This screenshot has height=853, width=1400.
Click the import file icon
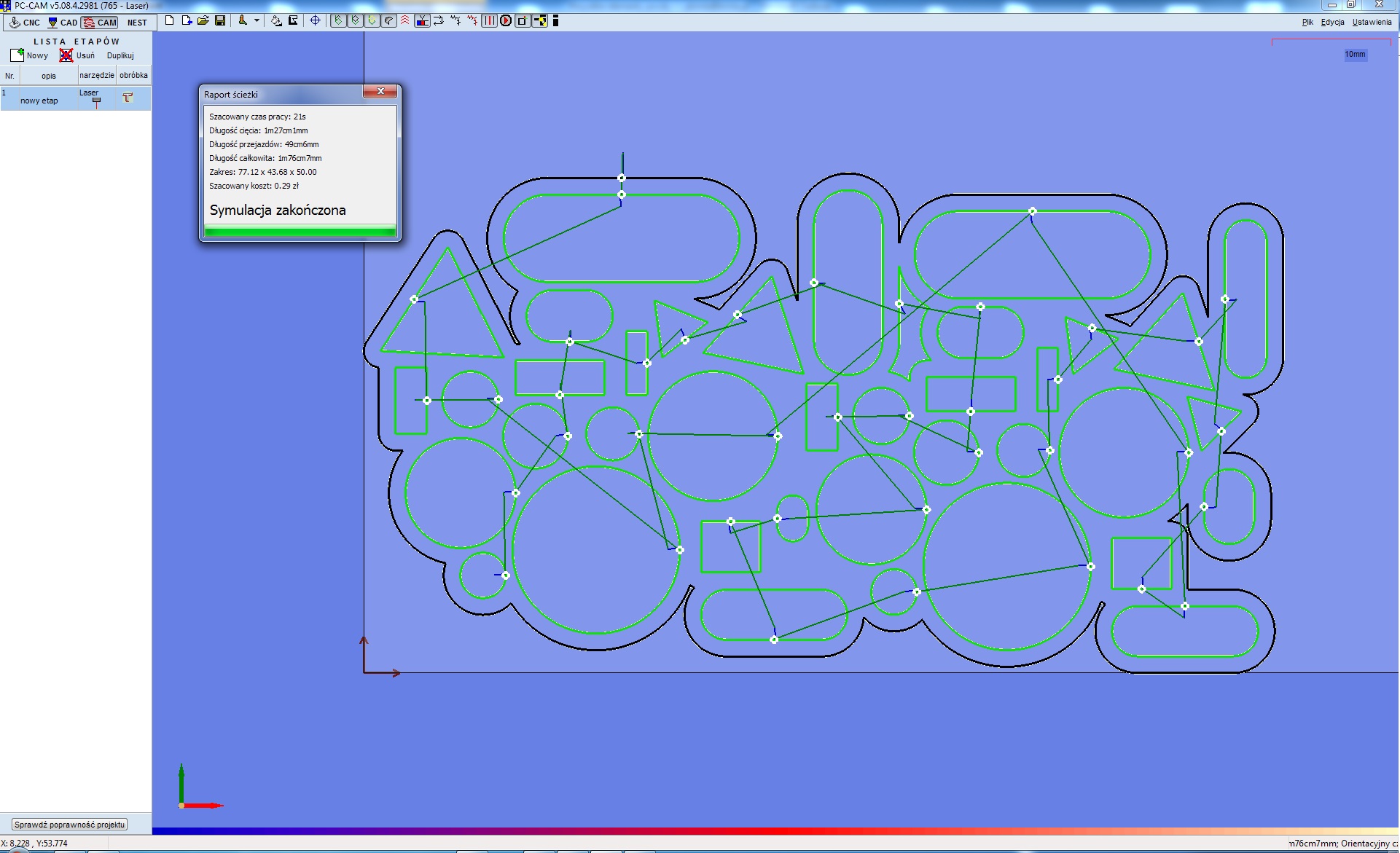coord(187,21)
